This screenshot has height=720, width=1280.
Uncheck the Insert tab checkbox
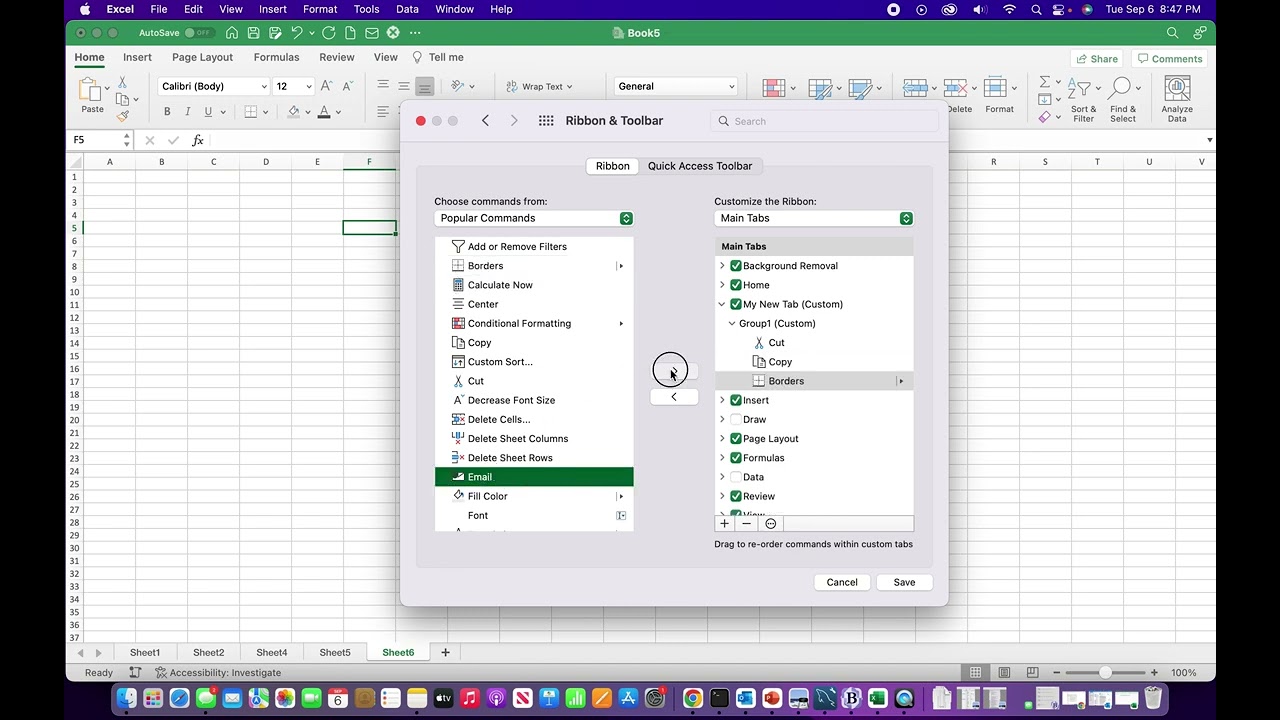(x=736, y=400)
